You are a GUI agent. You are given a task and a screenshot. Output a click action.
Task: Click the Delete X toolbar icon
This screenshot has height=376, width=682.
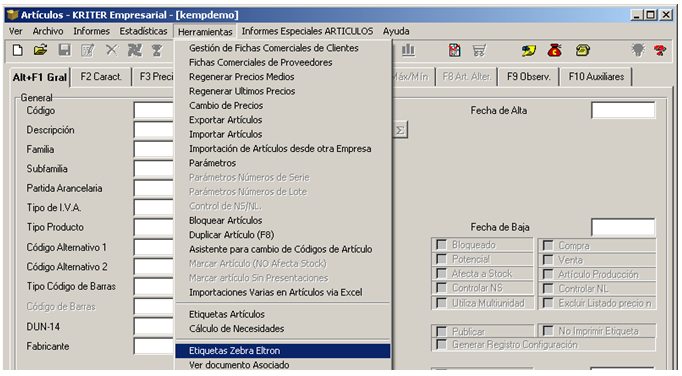112,50
